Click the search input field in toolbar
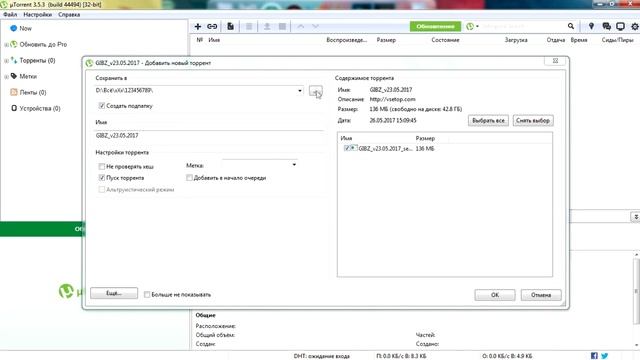The height and width of the screenshot is (360, 640). click(x=523, y=27)
